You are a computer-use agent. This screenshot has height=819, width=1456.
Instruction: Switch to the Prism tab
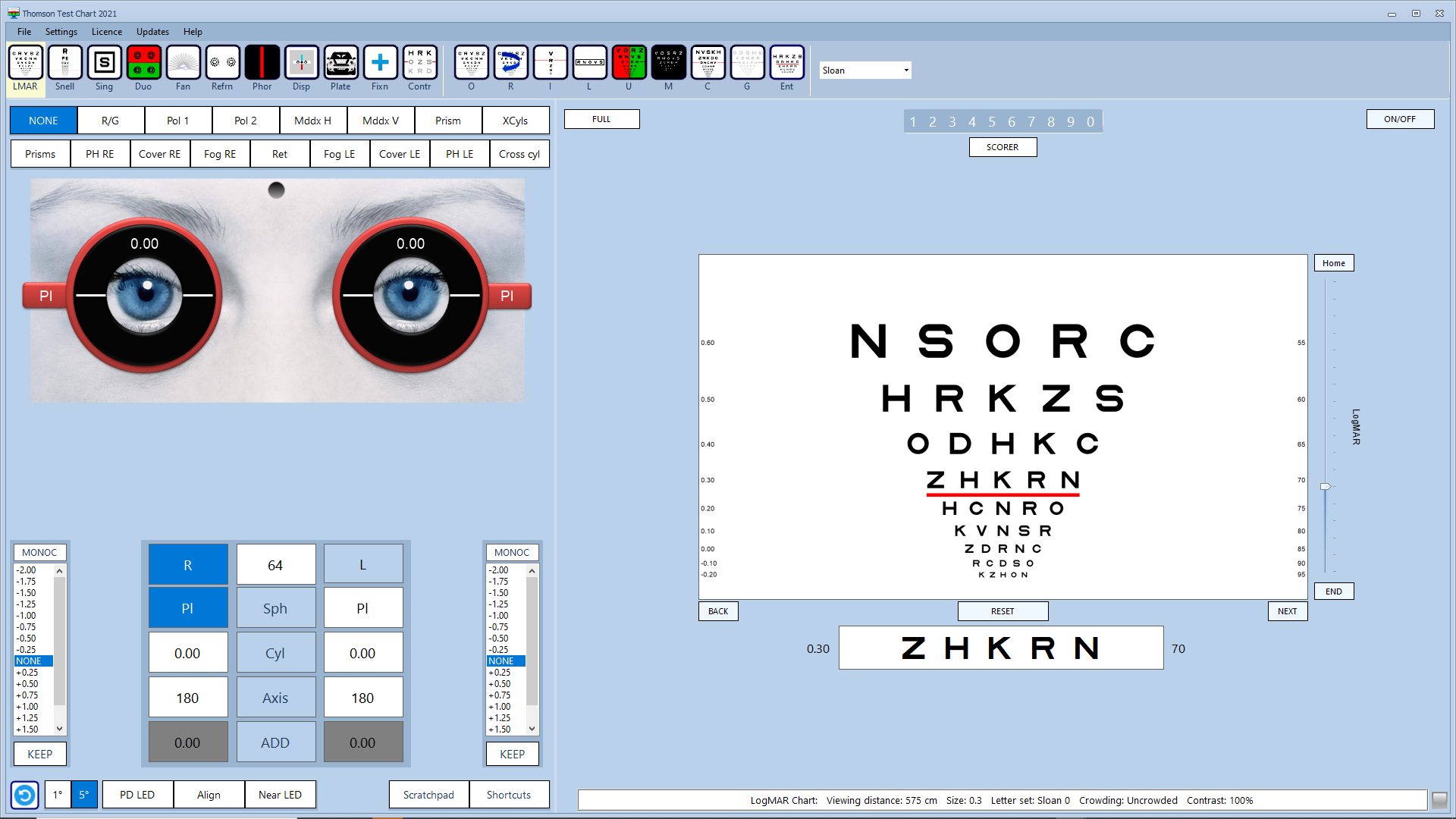click(x=447, y=120)
